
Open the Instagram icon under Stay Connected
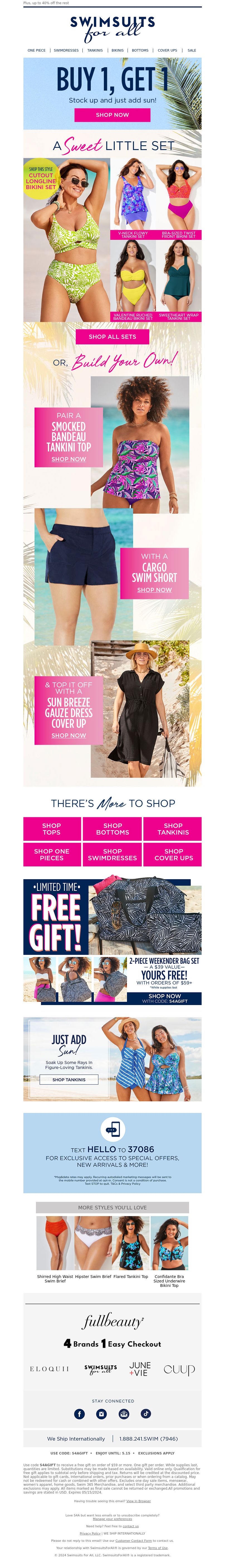tap(102, 1414)
